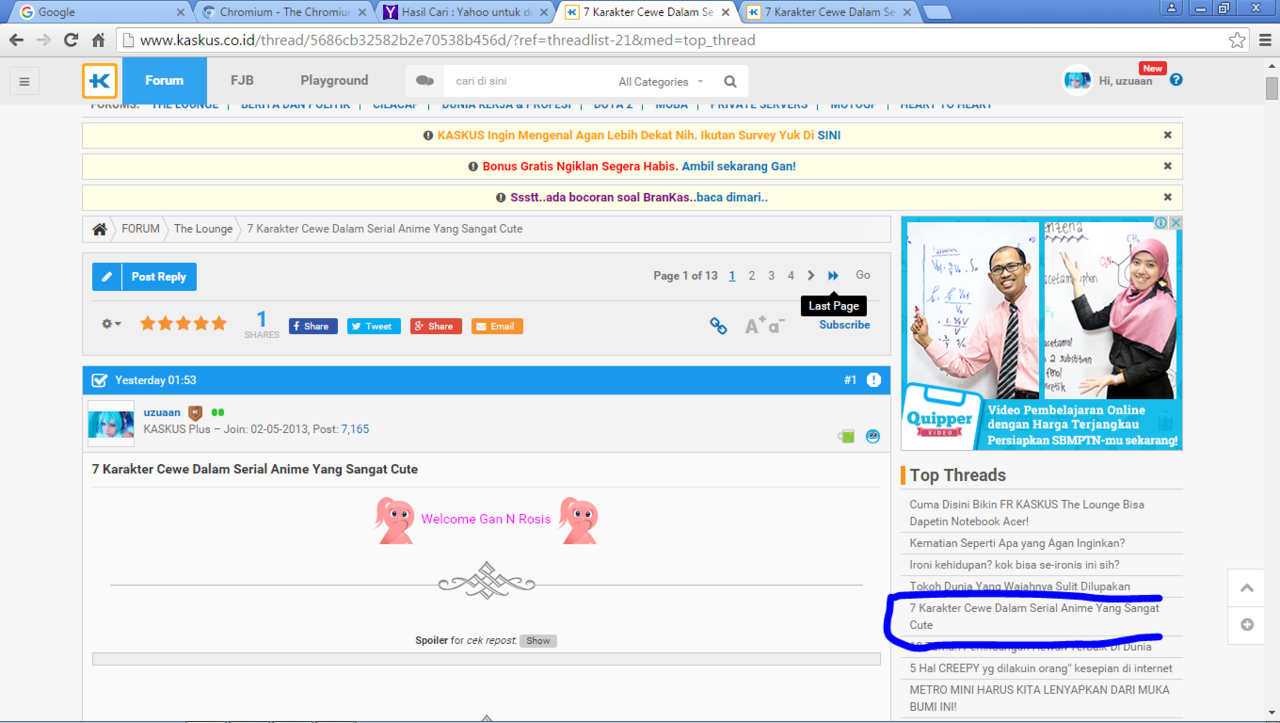1280x723 pixels.
Task: Click the house icon in the breadcrumb
Action: (x=99, y=229)
